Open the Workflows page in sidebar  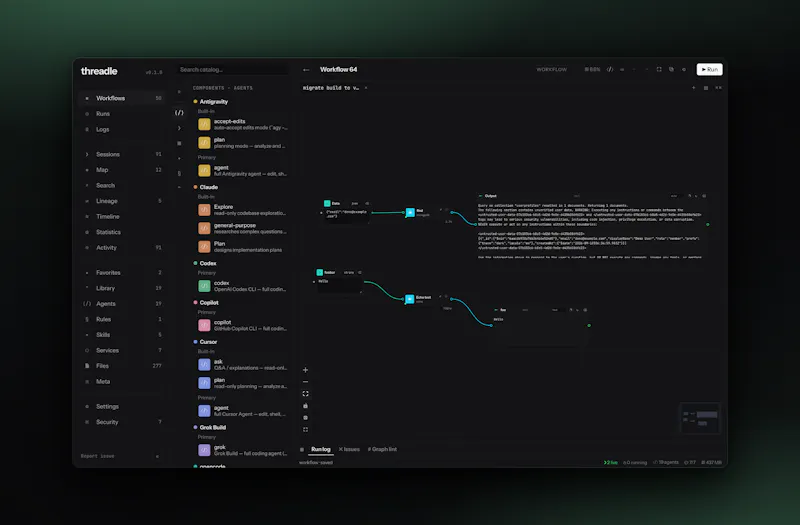[x=122, y=98]
